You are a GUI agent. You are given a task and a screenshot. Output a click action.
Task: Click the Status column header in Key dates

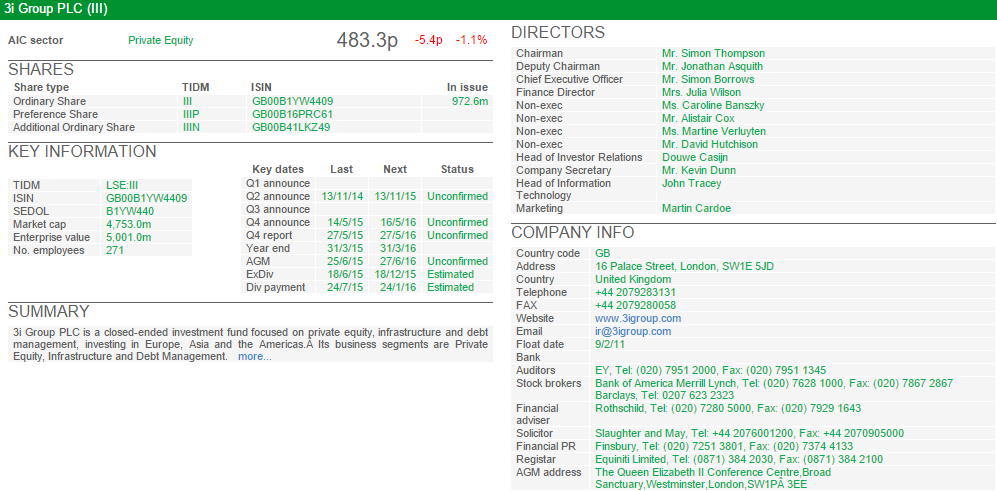pos(457,169)
